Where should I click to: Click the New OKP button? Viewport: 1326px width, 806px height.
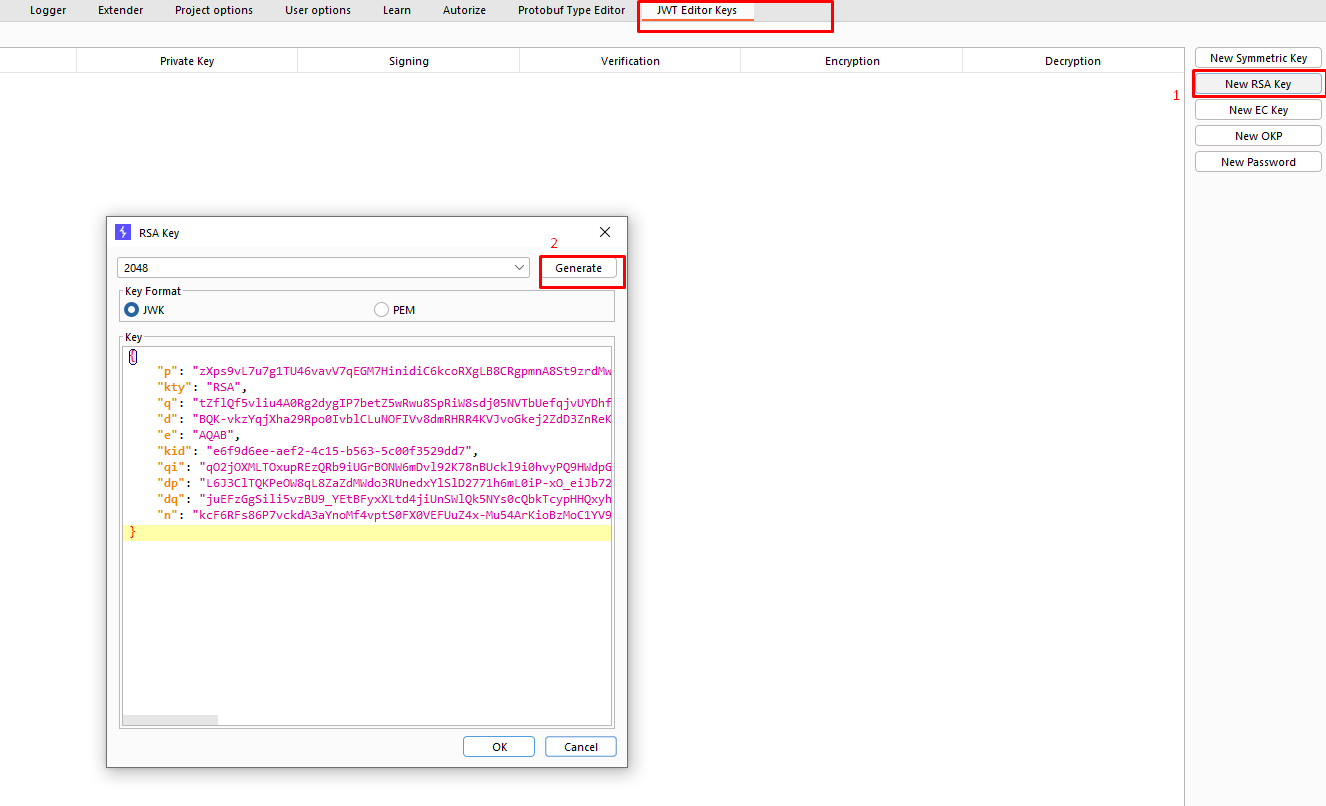(1258, 136)
